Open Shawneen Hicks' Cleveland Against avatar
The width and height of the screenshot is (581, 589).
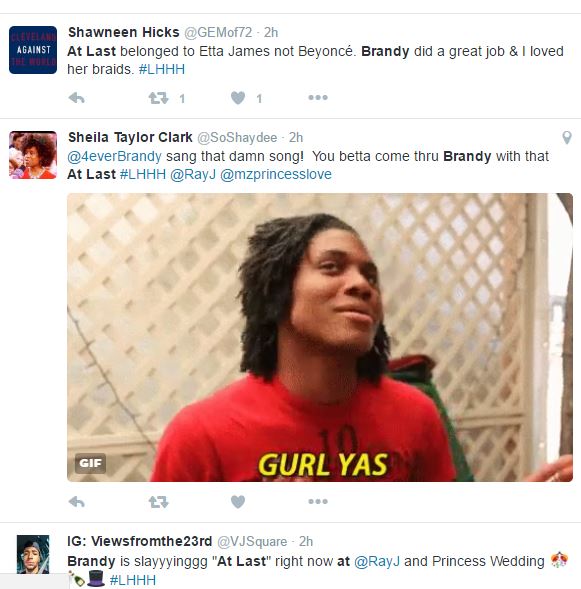click(x=33, y=50)
